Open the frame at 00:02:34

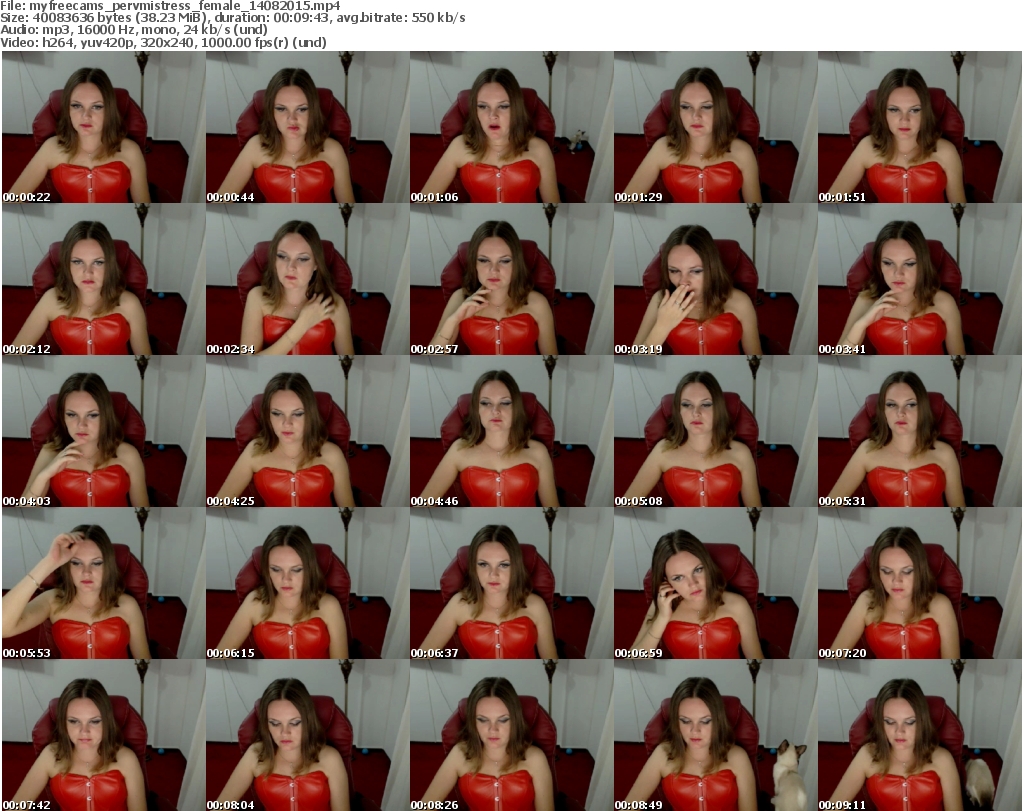[x=308, y=279]
